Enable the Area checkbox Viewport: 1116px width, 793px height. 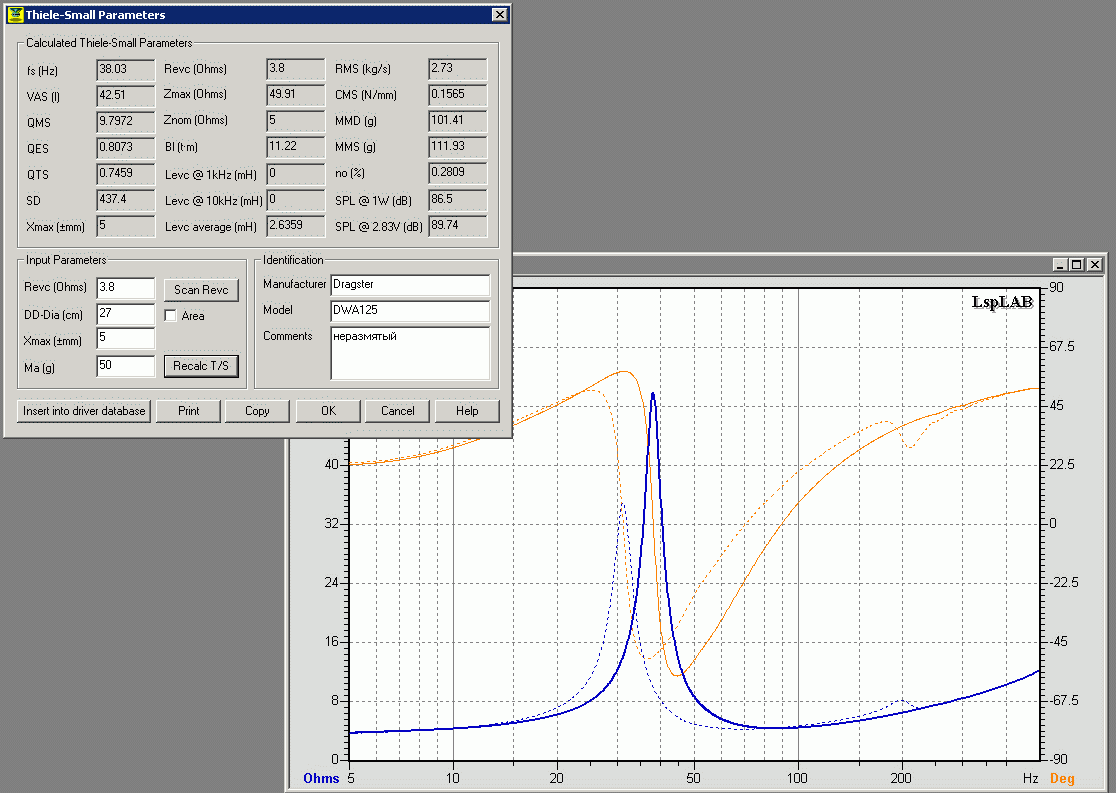171,316
